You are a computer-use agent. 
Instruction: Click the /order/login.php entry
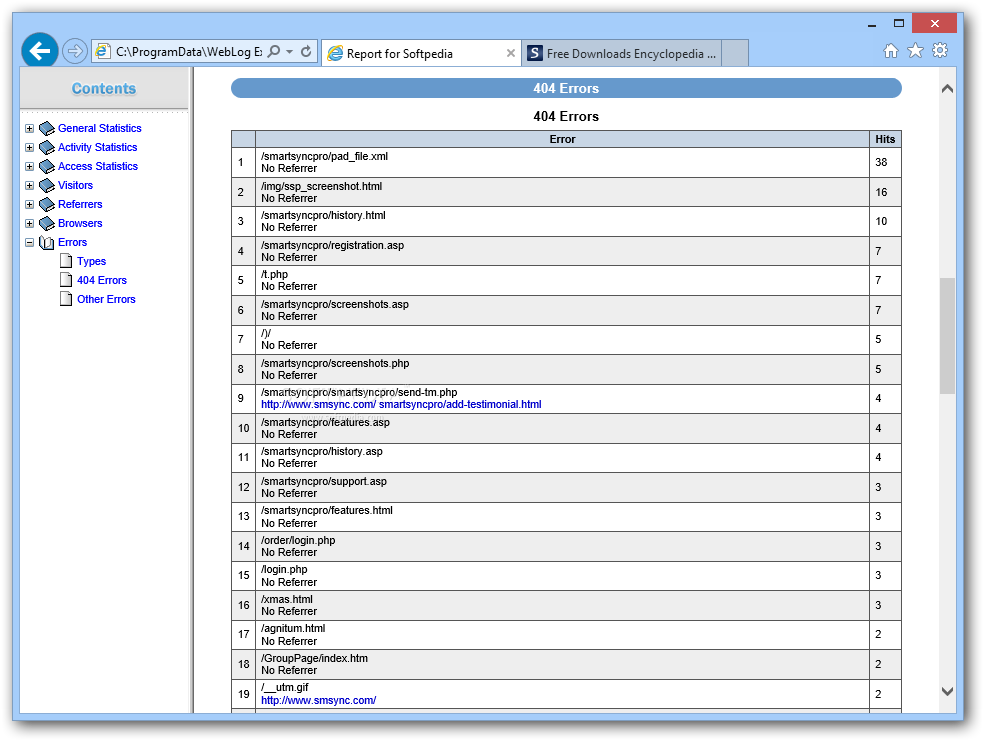click(x=298, y=540)
